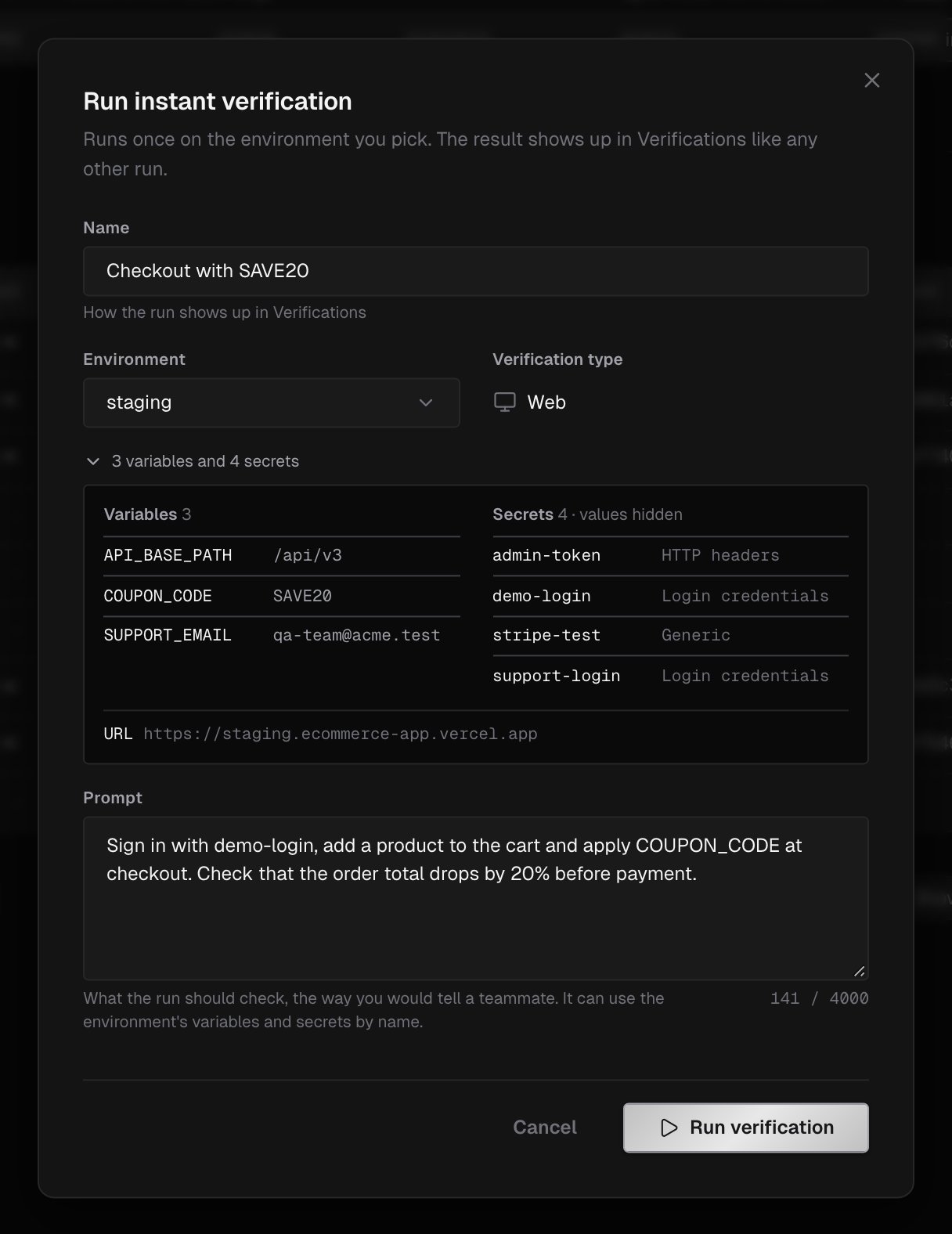Click the 141 / 4000 character counter
The image size is (952, 1234).
pos(819,998)
